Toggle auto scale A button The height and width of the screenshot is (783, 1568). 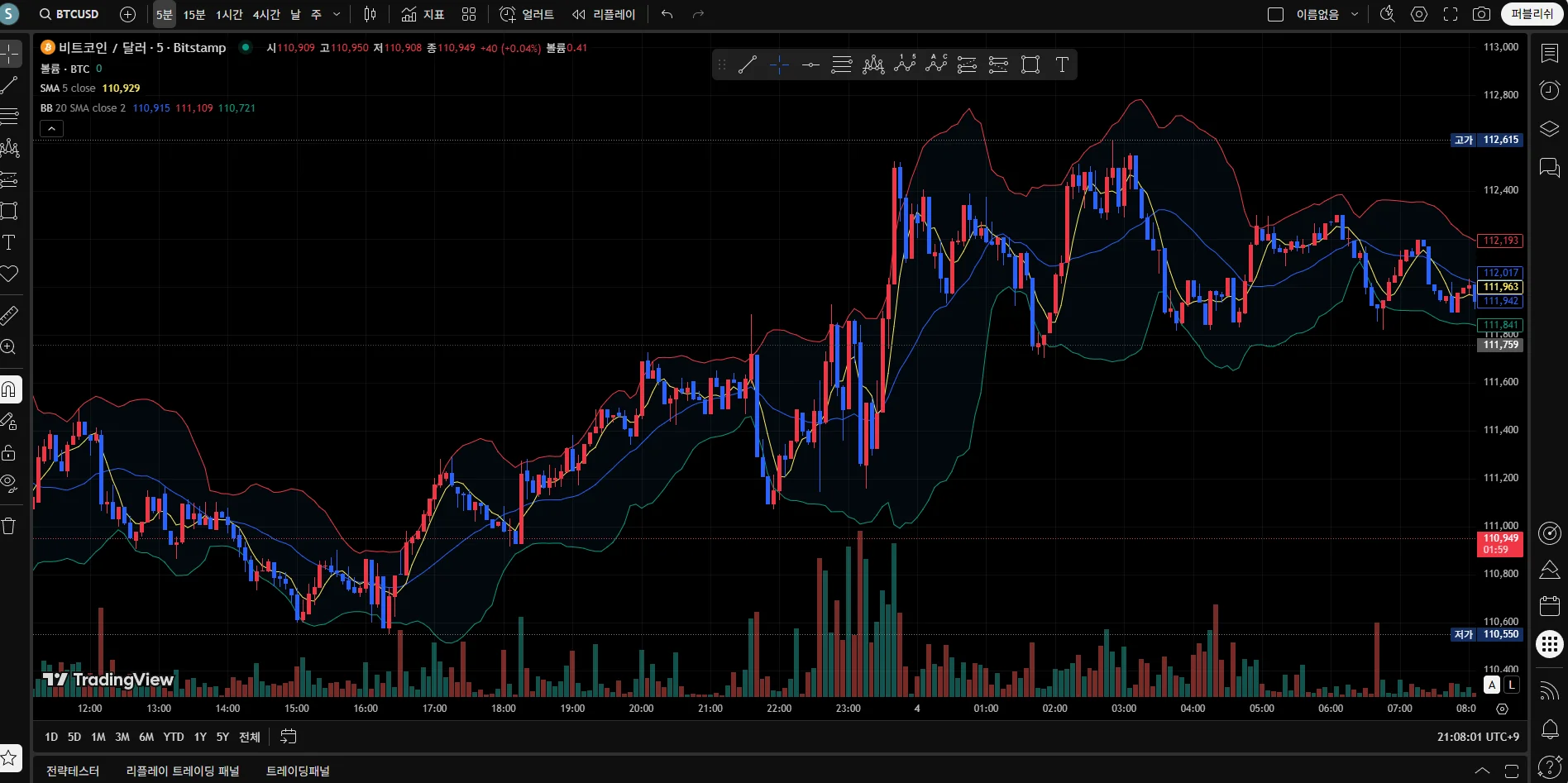pos(1492,685)
